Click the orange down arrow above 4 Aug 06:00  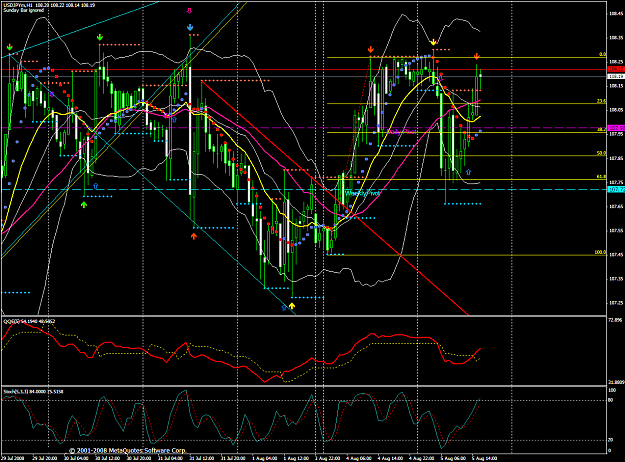371,49
